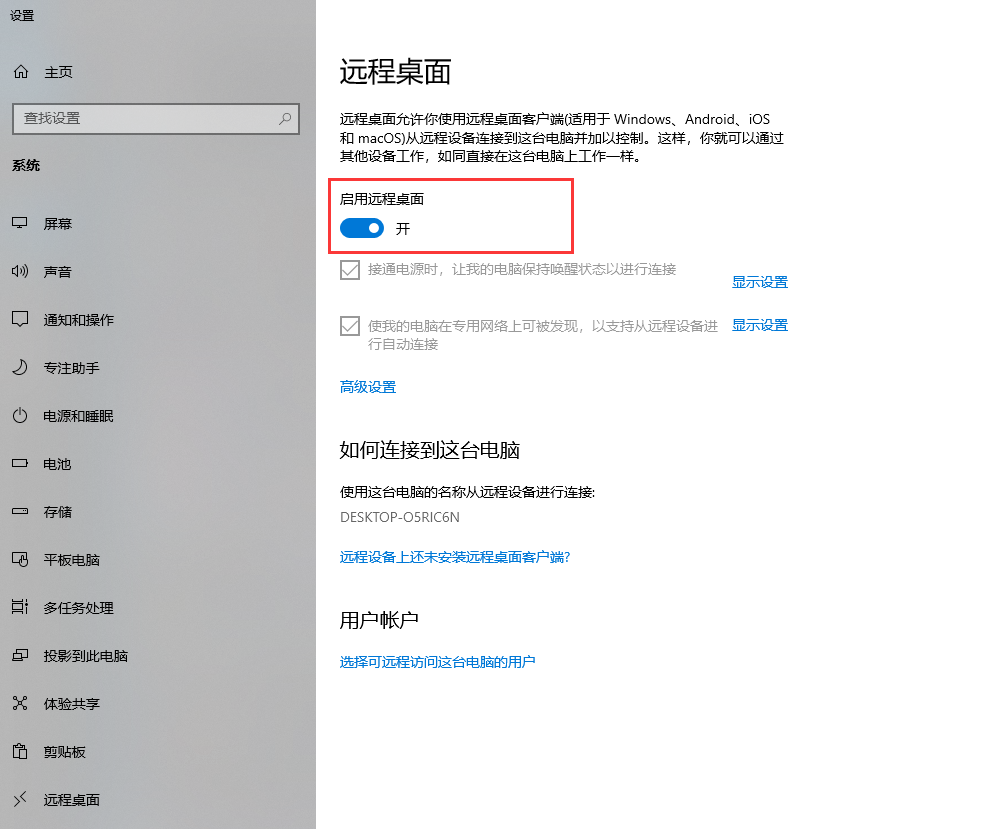Click 远程设备上还未安装远程桌面客户端? link
The width and height of the screenshot is (986, 829).
pyautogui.click(x=455, y=557)
